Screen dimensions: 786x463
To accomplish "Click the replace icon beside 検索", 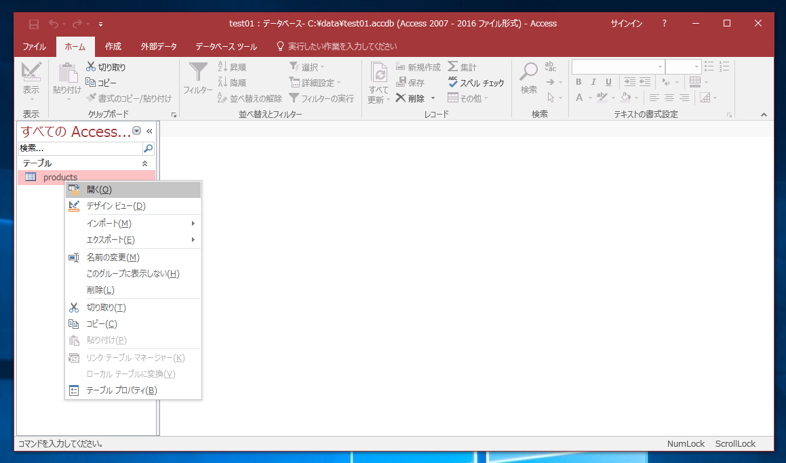I will [550, 66].
